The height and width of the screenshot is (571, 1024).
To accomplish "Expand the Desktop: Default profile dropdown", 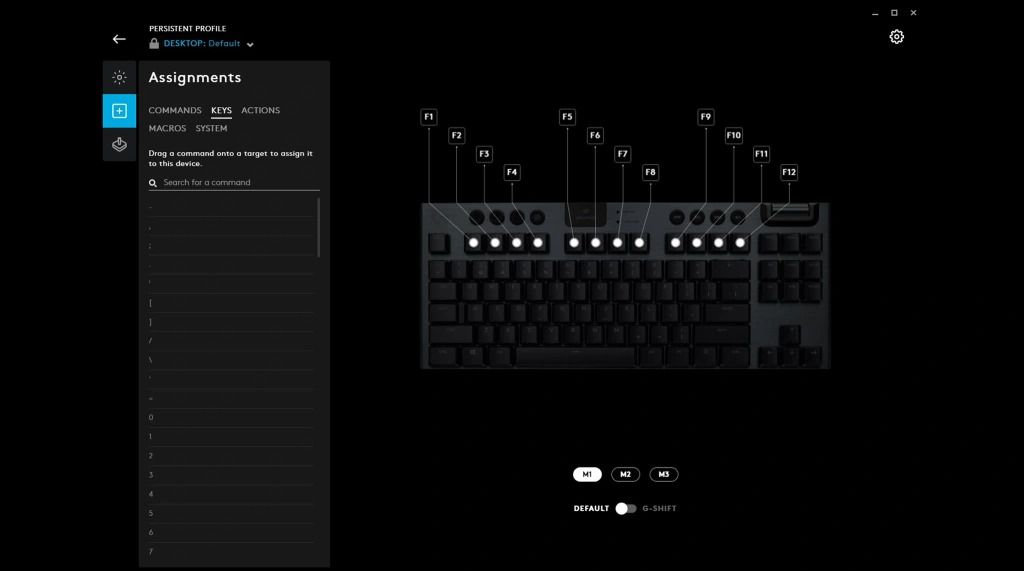I will (x=250, y=44).
